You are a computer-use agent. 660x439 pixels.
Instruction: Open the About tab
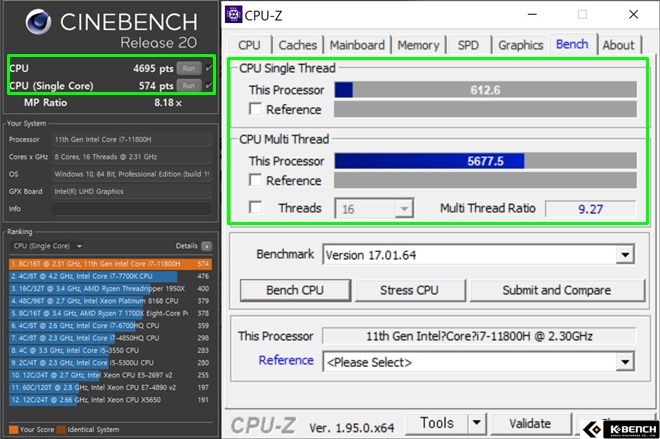click(618, 45)
